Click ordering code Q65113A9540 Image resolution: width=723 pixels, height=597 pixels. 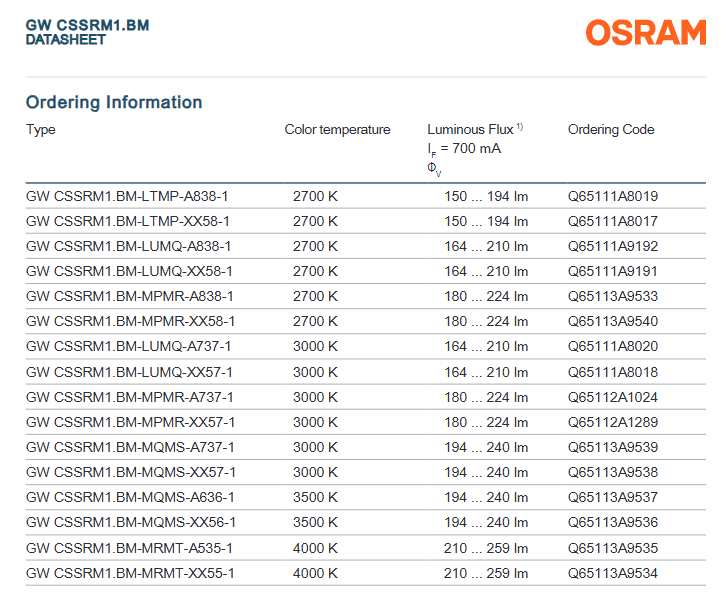[x=613, y=321]
